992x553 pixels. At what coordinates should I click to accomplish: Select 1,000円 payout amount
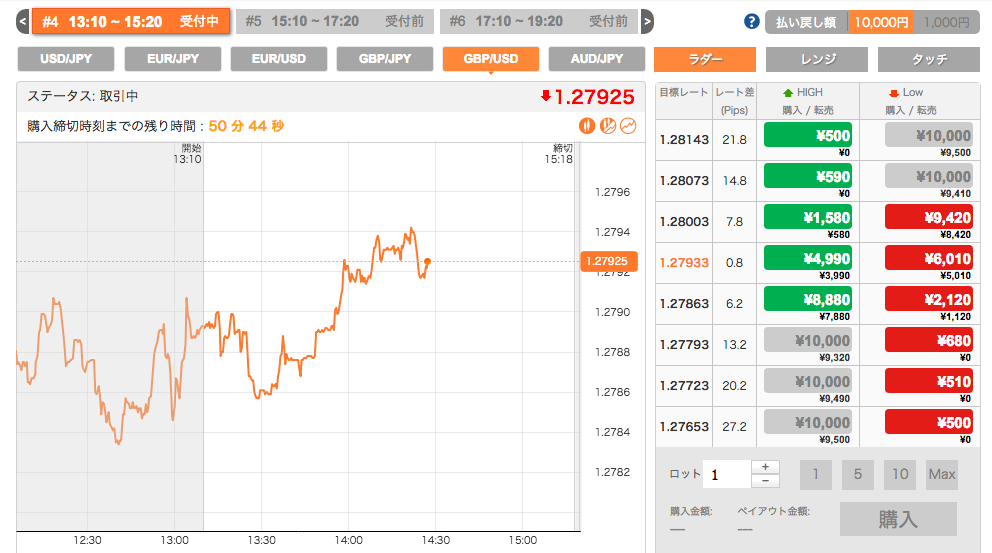click(945, 21)
